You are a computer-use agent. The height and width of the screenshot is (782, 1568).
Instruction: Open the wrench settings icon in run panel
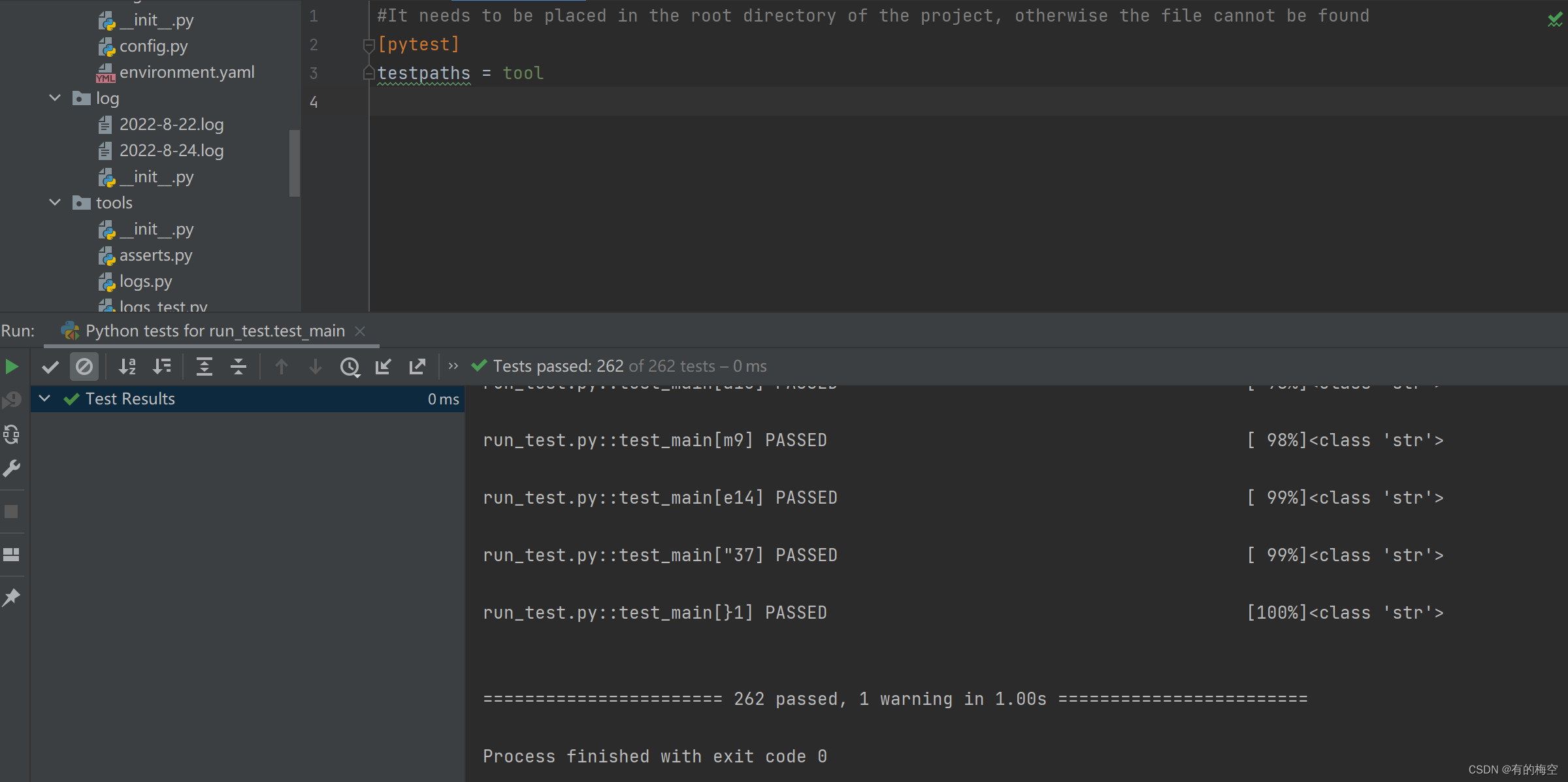pos(12,468)
